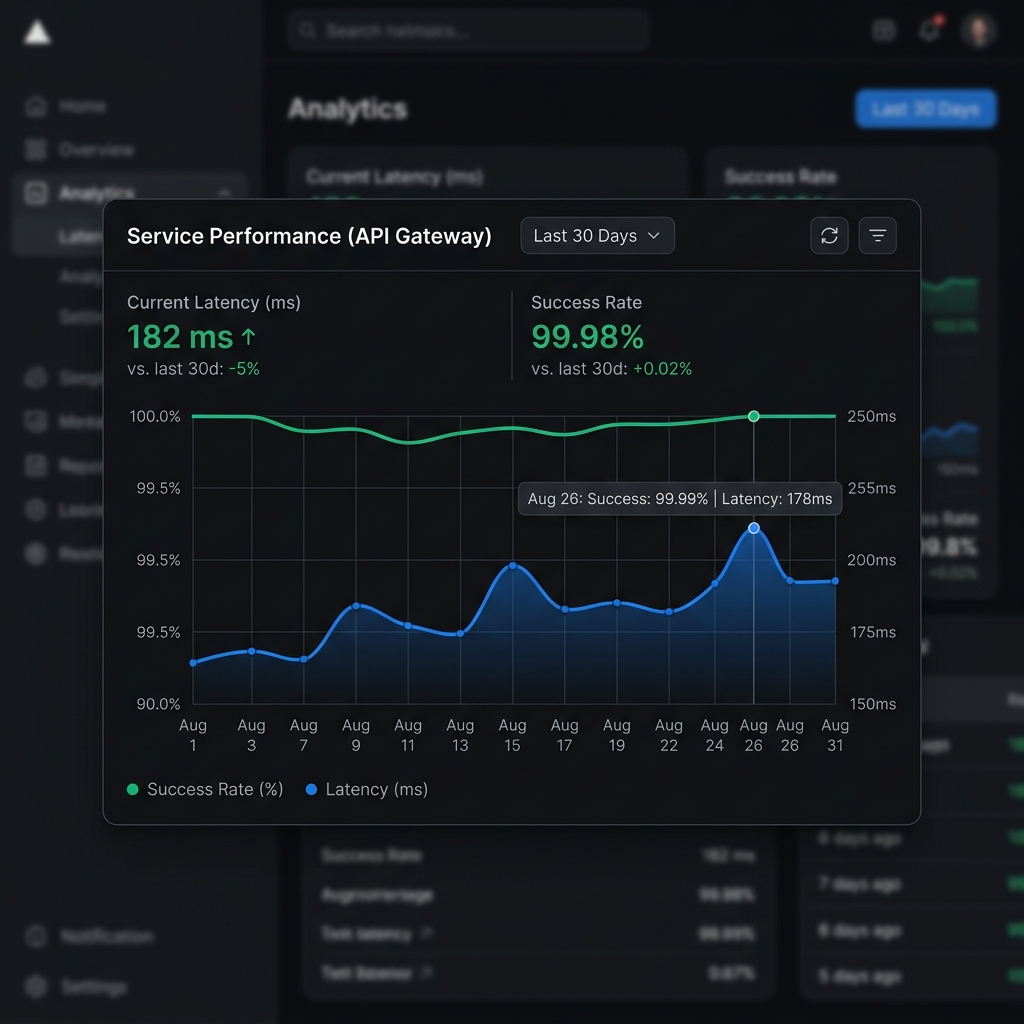This screenshot has width=1024, height=1024.
Task: Click the blue Last 30 Days button
Action: coord(925,108)
